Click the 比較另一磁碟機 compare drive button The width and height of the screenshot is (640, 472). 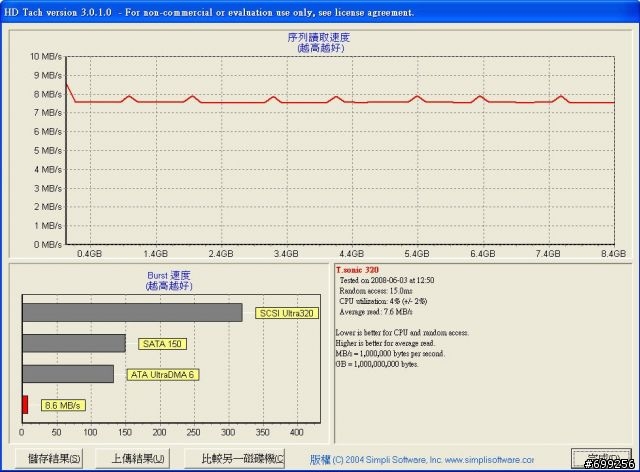(x=235, y=459)
